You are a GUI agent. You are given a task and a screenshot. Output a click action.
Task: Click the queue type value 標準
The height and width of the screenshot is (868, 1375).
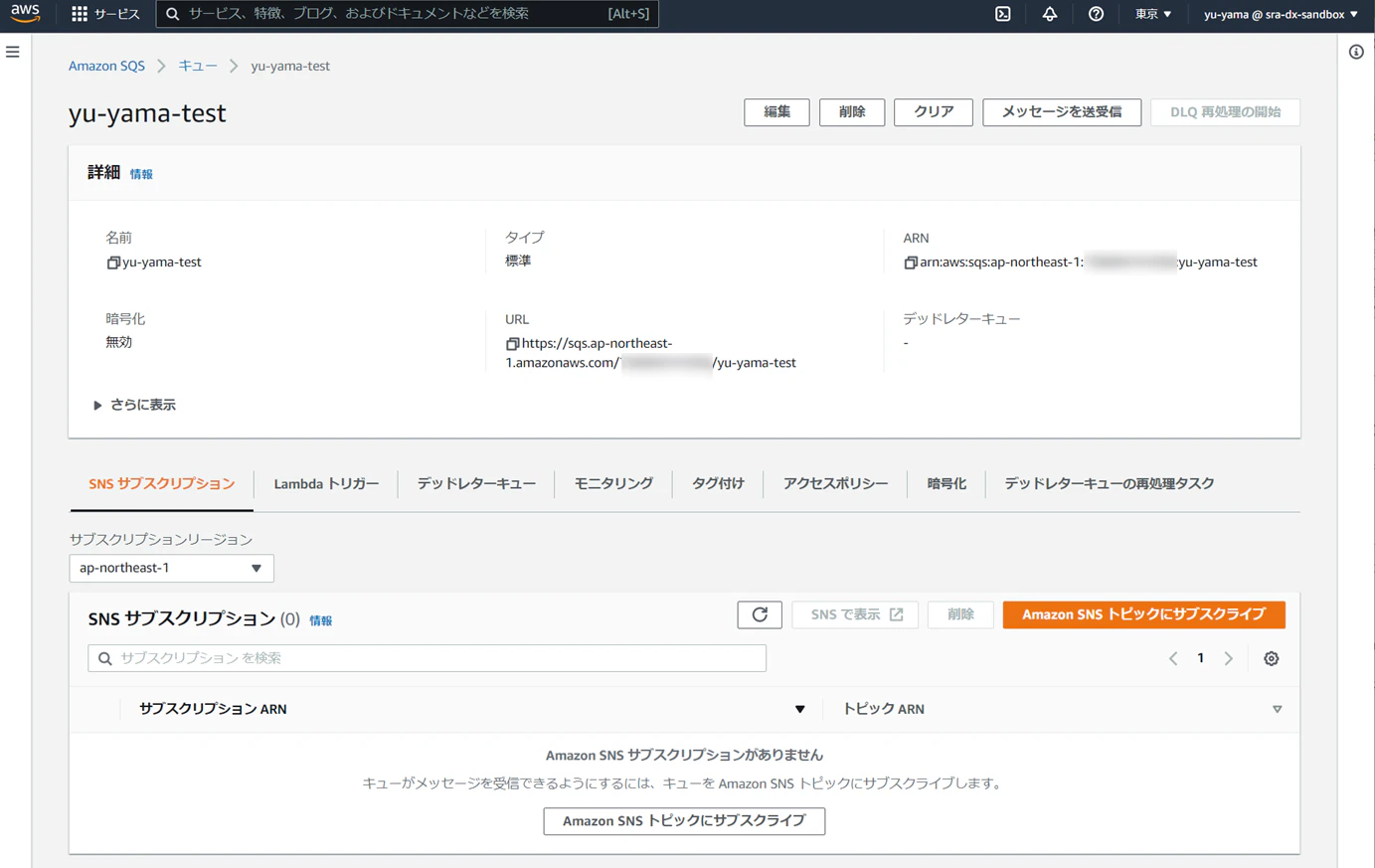(x=518, y=261)
